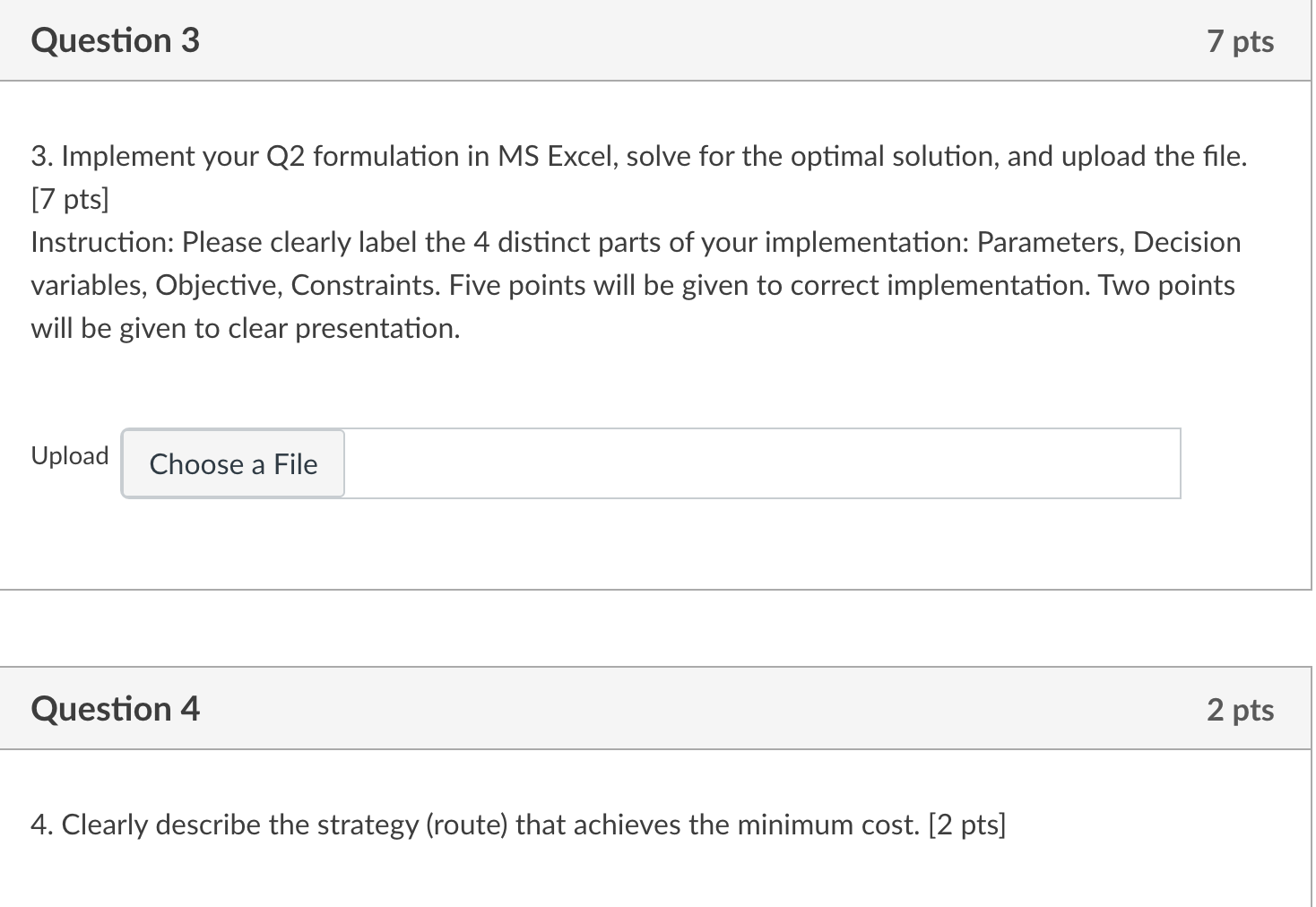Viewport: 1316px width, 907px height.
Task: Click the bracketed [2 pts] text in Question 4
Action: point(967,825)
